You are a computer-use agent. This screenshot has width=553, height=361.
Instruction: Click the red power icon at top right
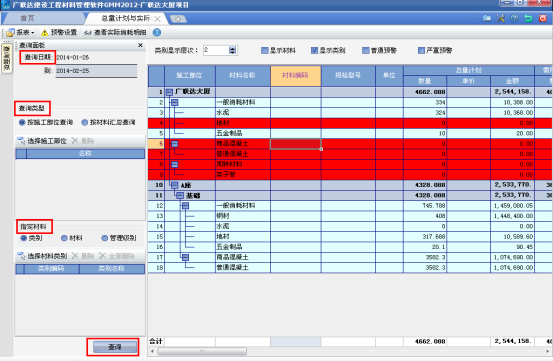(x=542, y=18)
